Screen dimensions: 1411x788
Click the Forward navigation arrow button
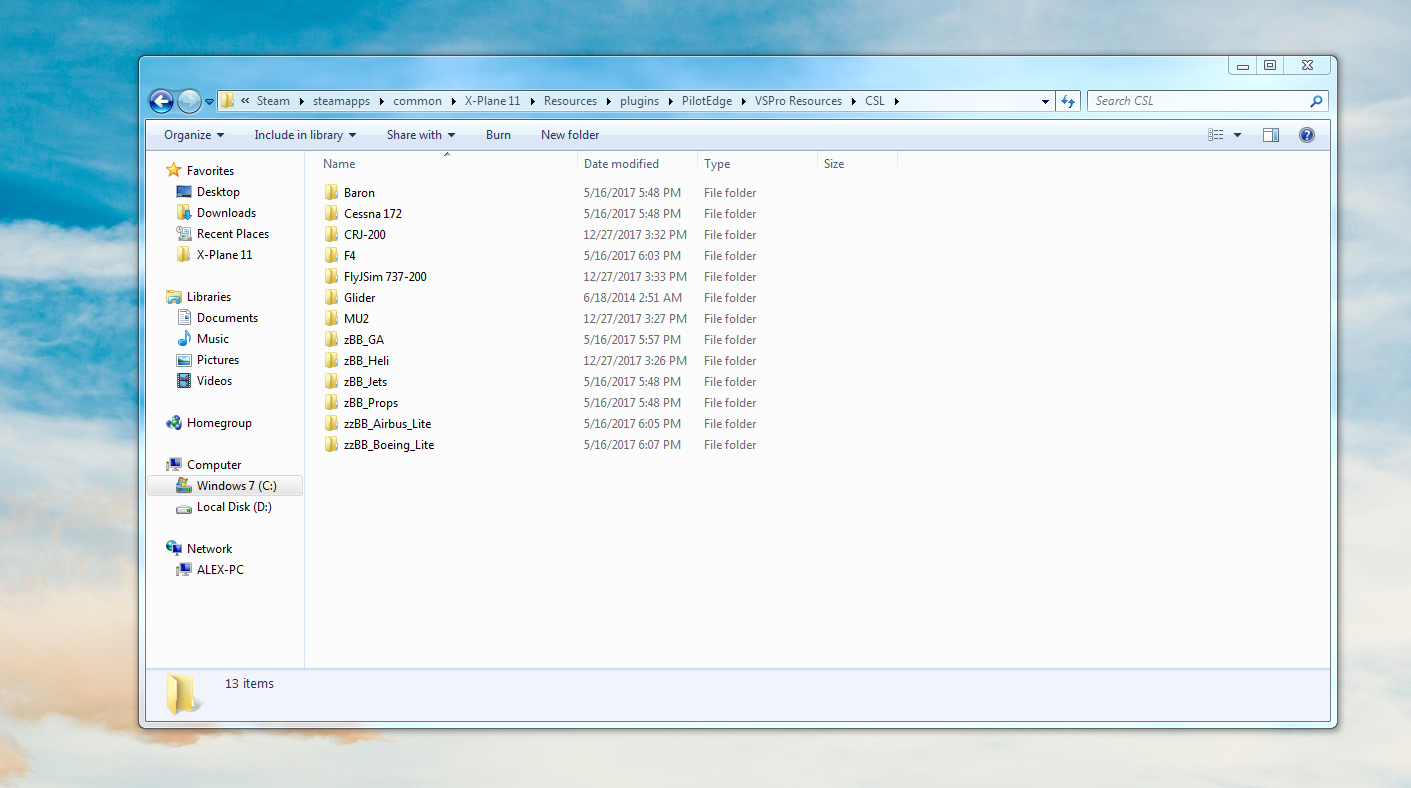point(189,101)
